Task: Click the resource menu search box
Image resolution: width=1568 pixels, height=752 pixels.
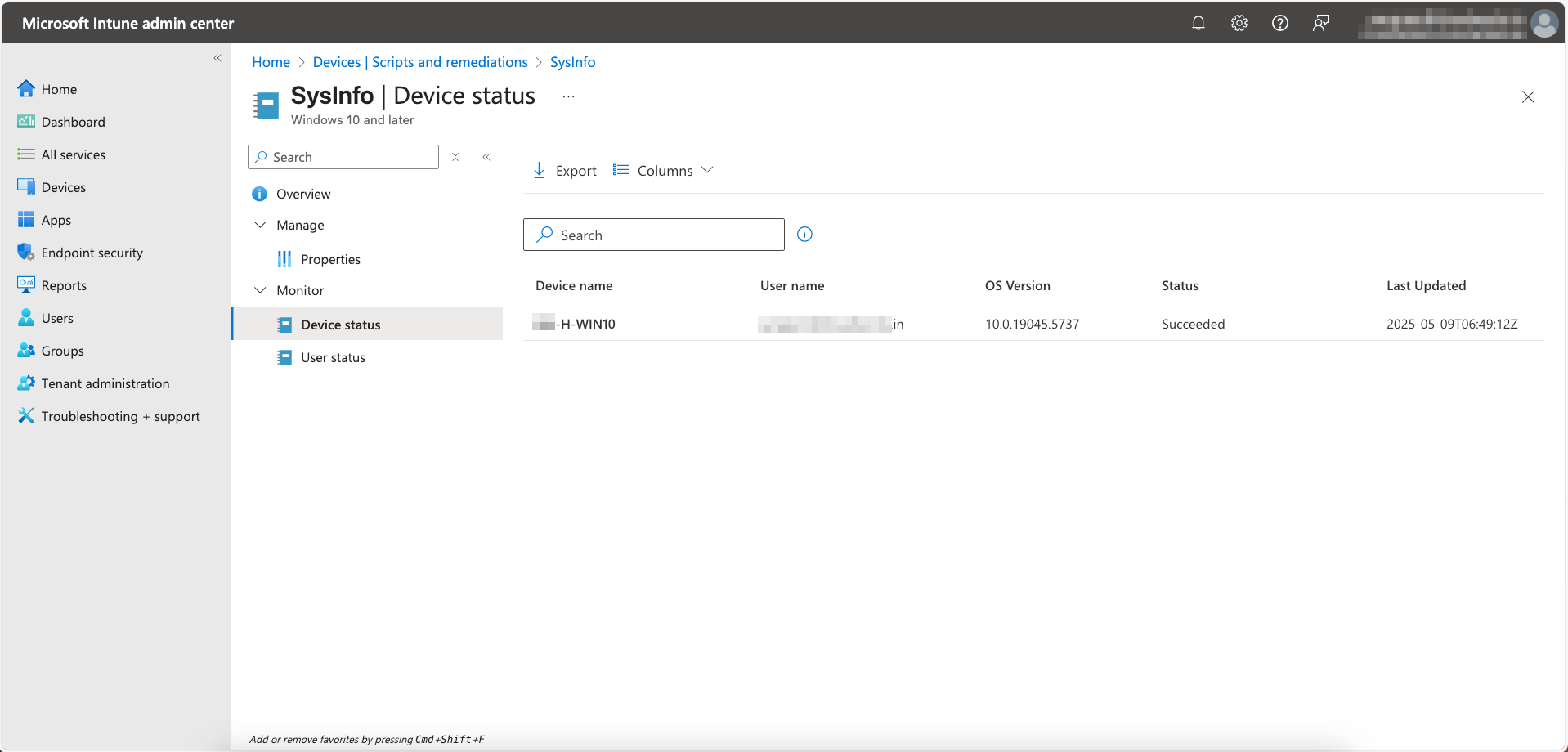Action: (x=343, y=157)
